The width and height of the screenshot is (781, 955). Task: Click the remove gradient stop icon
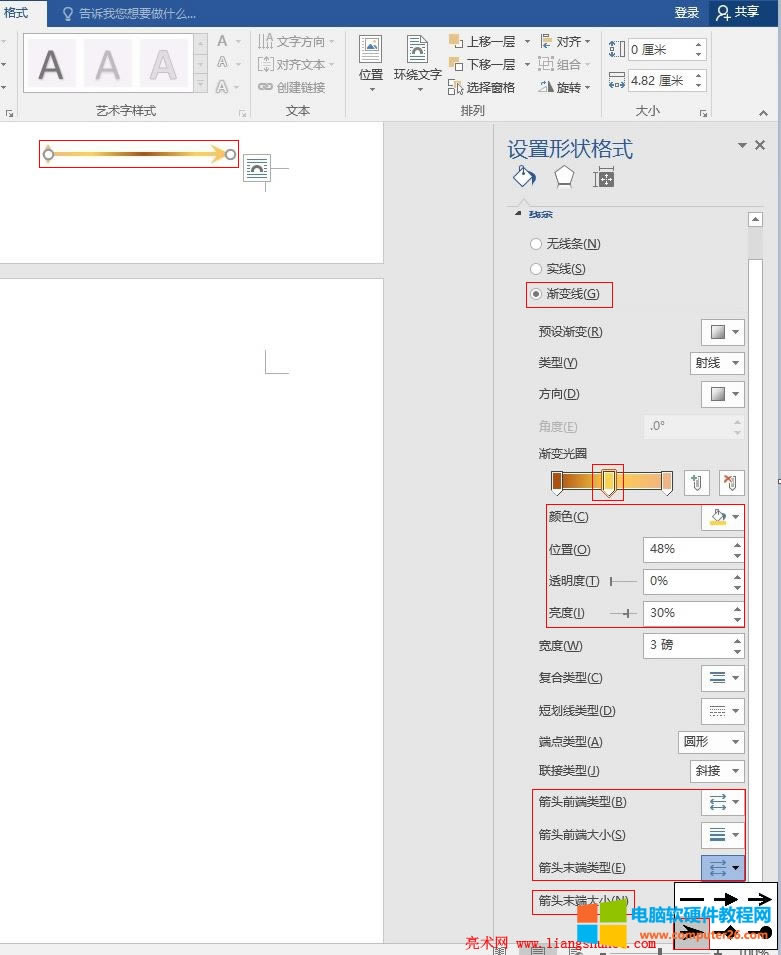(732, 483)
